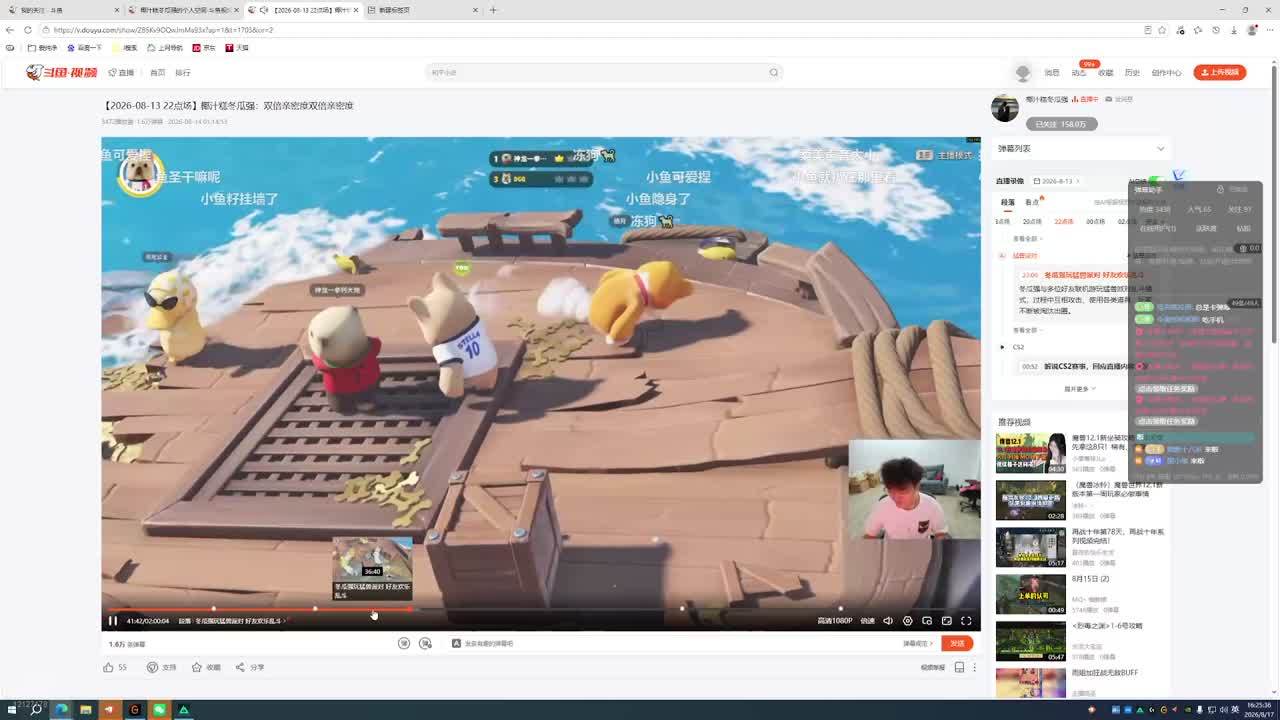This screenshot has height=720, width=1280.
Task: Open 动态 feed with the 99+ badge
Action: tap(1079, 73)
